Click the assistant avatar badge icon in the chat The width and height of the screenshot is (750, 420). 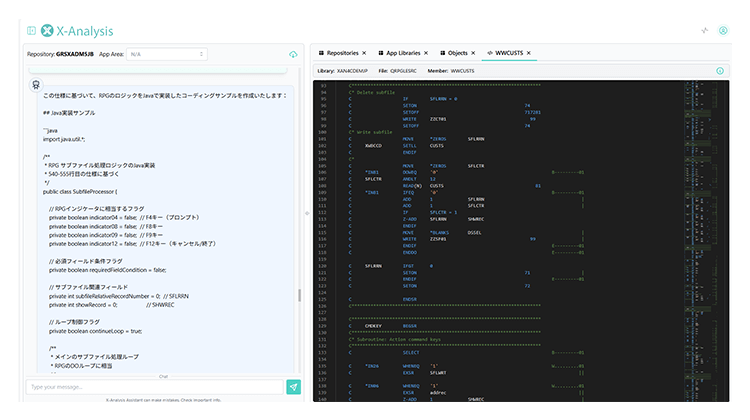click(x=37, y=86)
